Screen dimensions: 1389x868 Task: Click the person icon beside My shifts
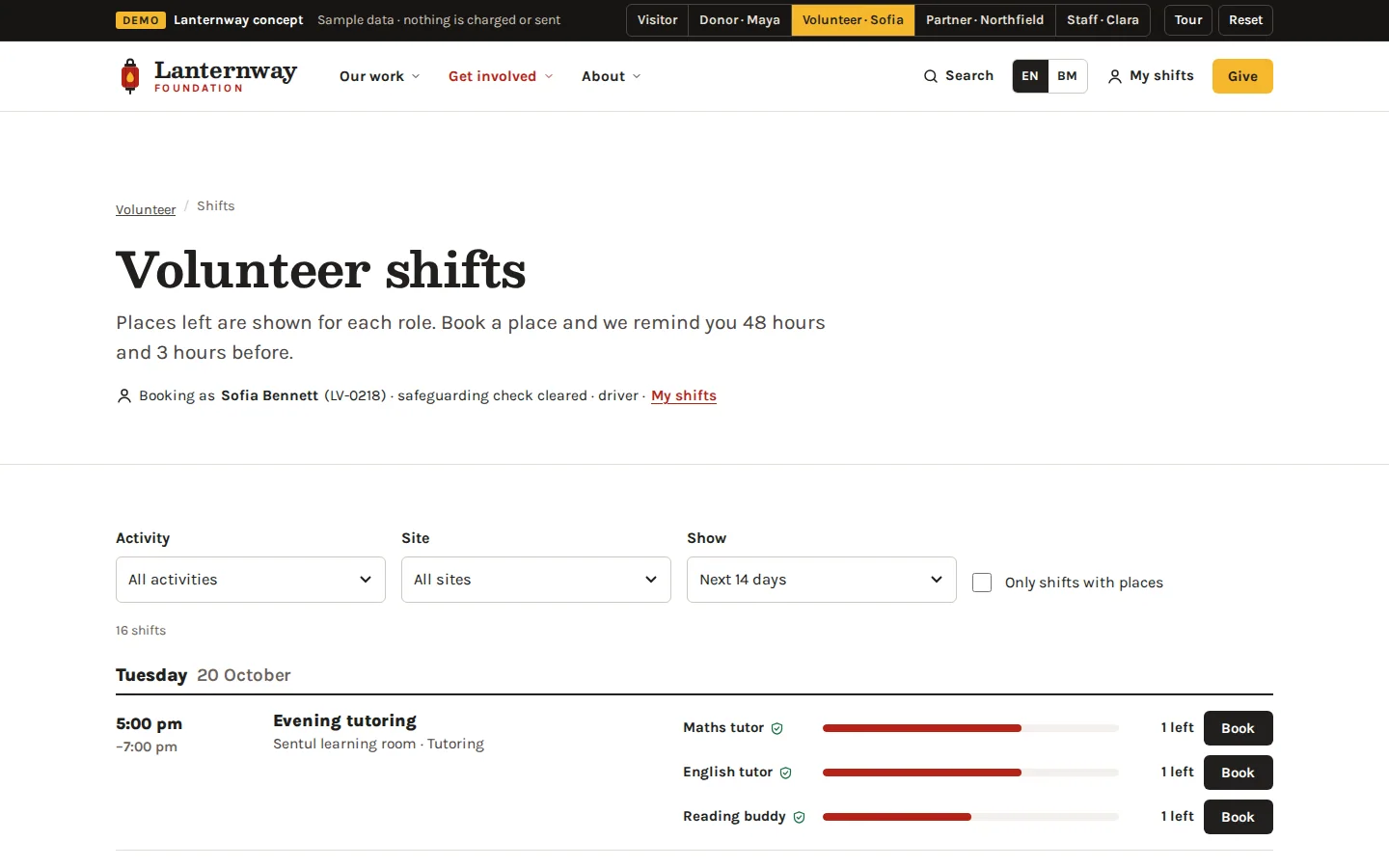(1115, 76)
